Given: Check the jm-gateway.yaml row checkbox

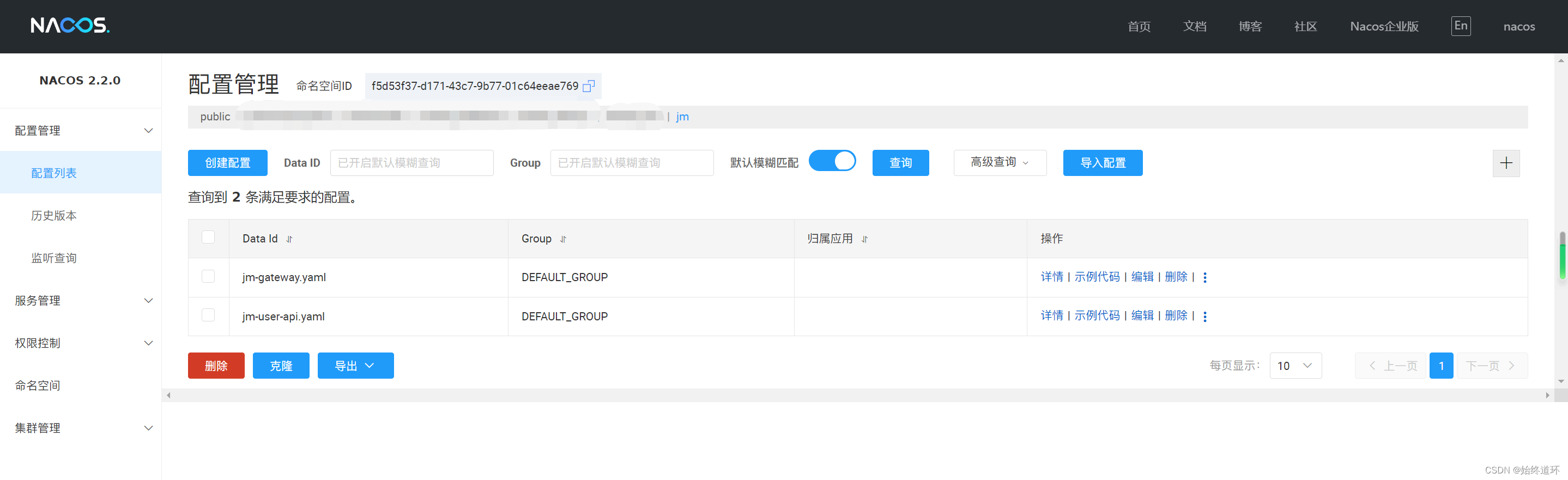Looking at the screenshot, I should (x=208, y=276).
